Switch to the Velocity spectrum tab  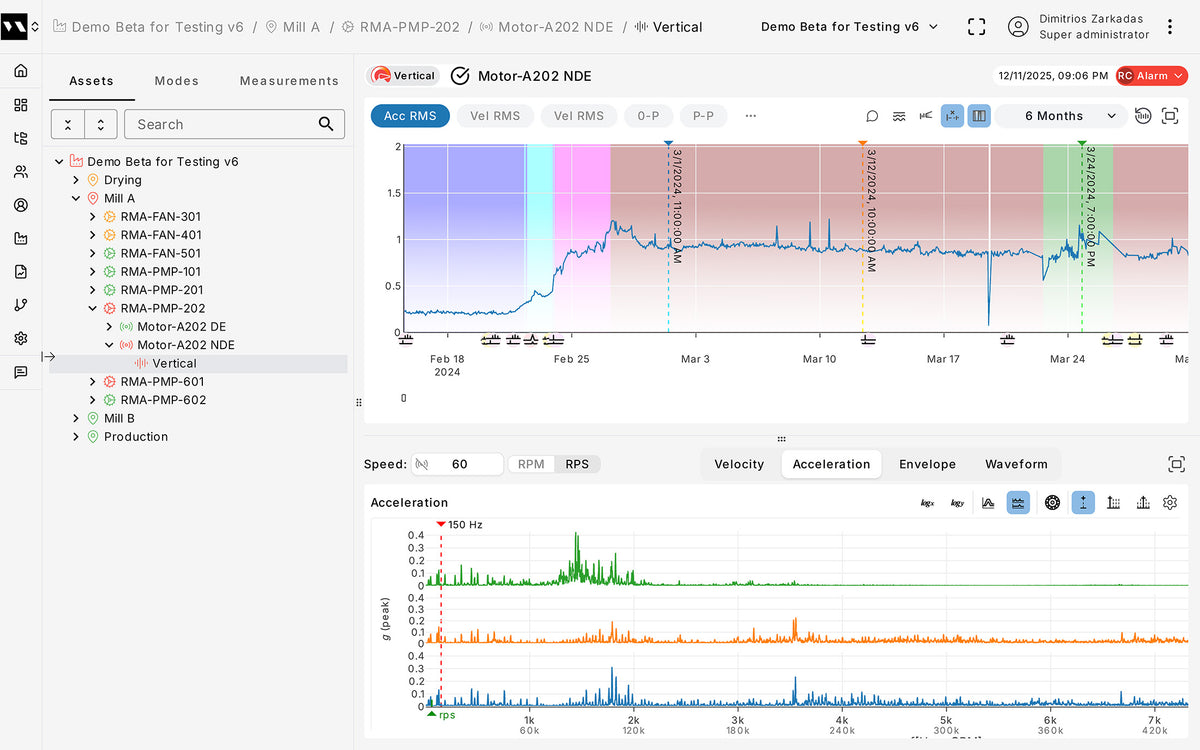click(739, 464)
